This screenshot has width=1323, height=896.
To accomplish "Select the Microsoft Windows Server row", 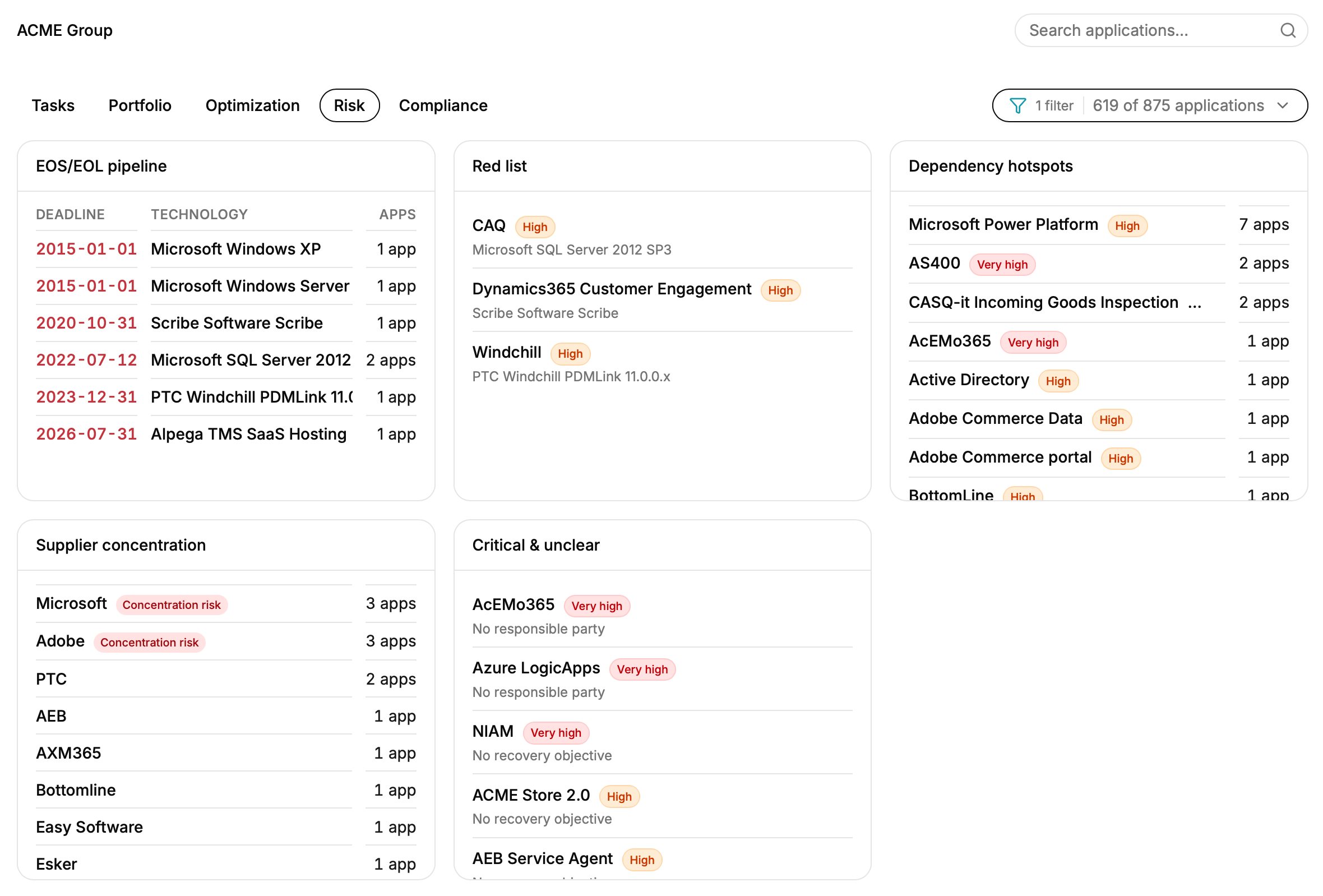I will (226, 286).
